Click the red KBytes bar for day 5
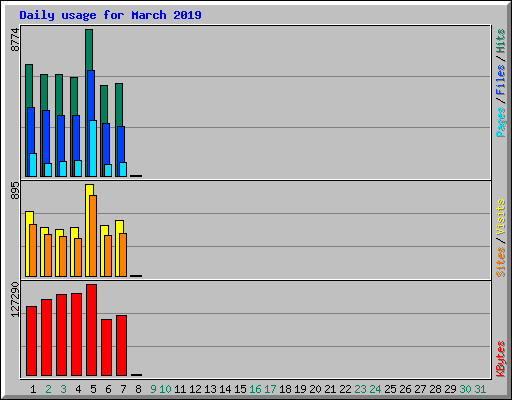This screenshot has height=400, width=512. coord(91,330)
